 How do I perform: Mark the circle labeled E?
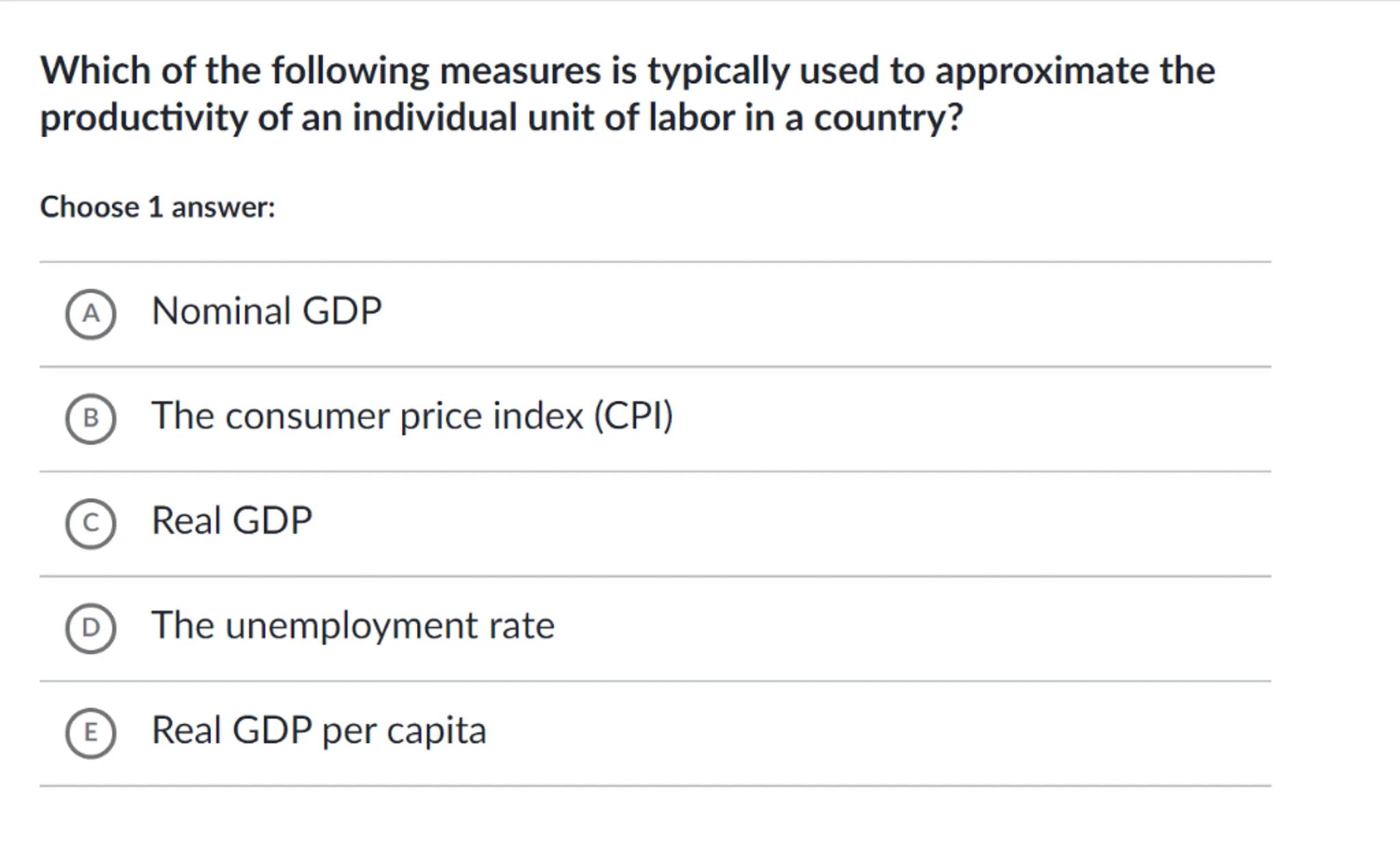[x=90, y=732]
